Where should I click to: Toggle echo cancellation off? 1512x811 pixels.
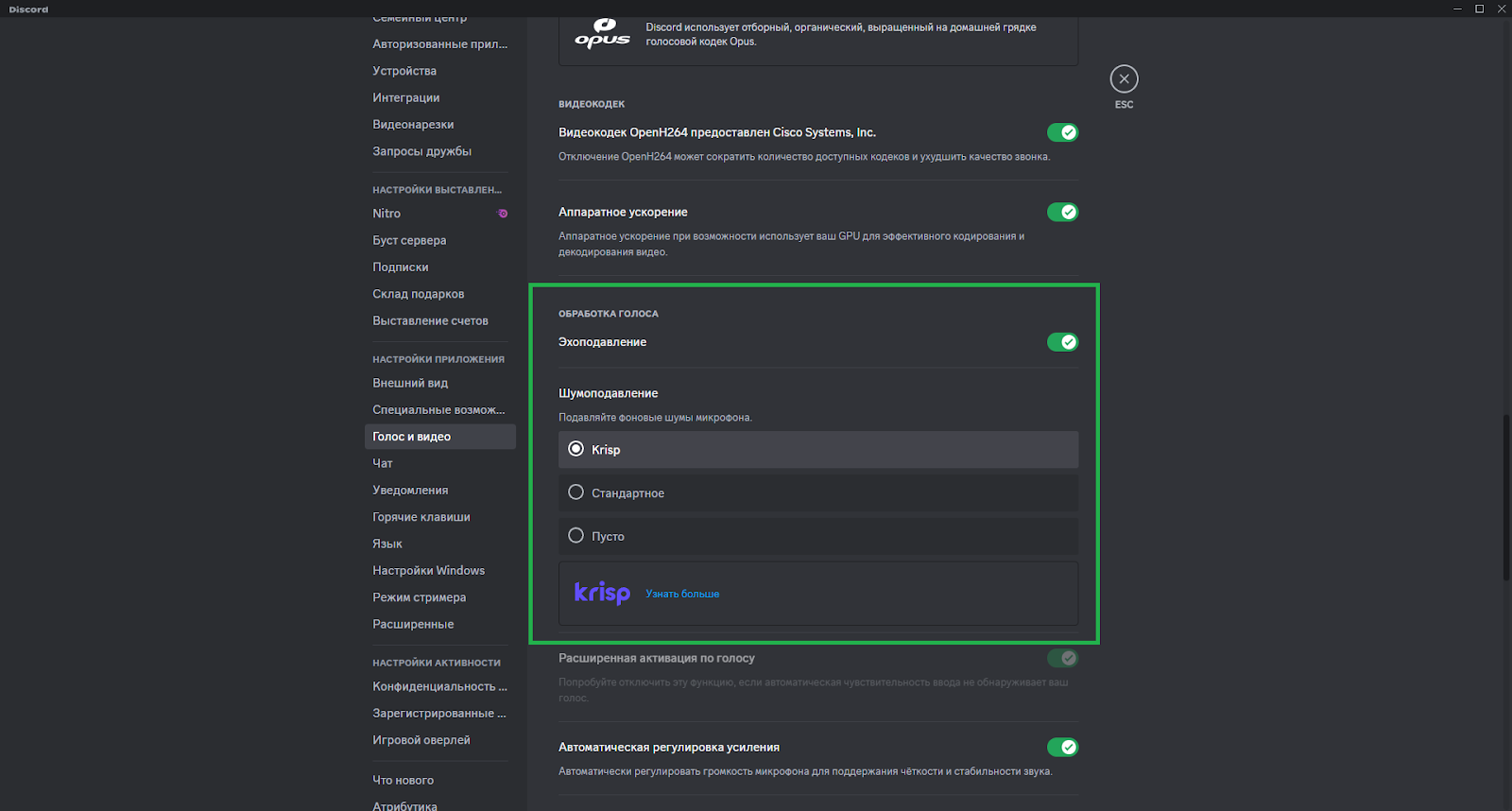(1062, 342)
